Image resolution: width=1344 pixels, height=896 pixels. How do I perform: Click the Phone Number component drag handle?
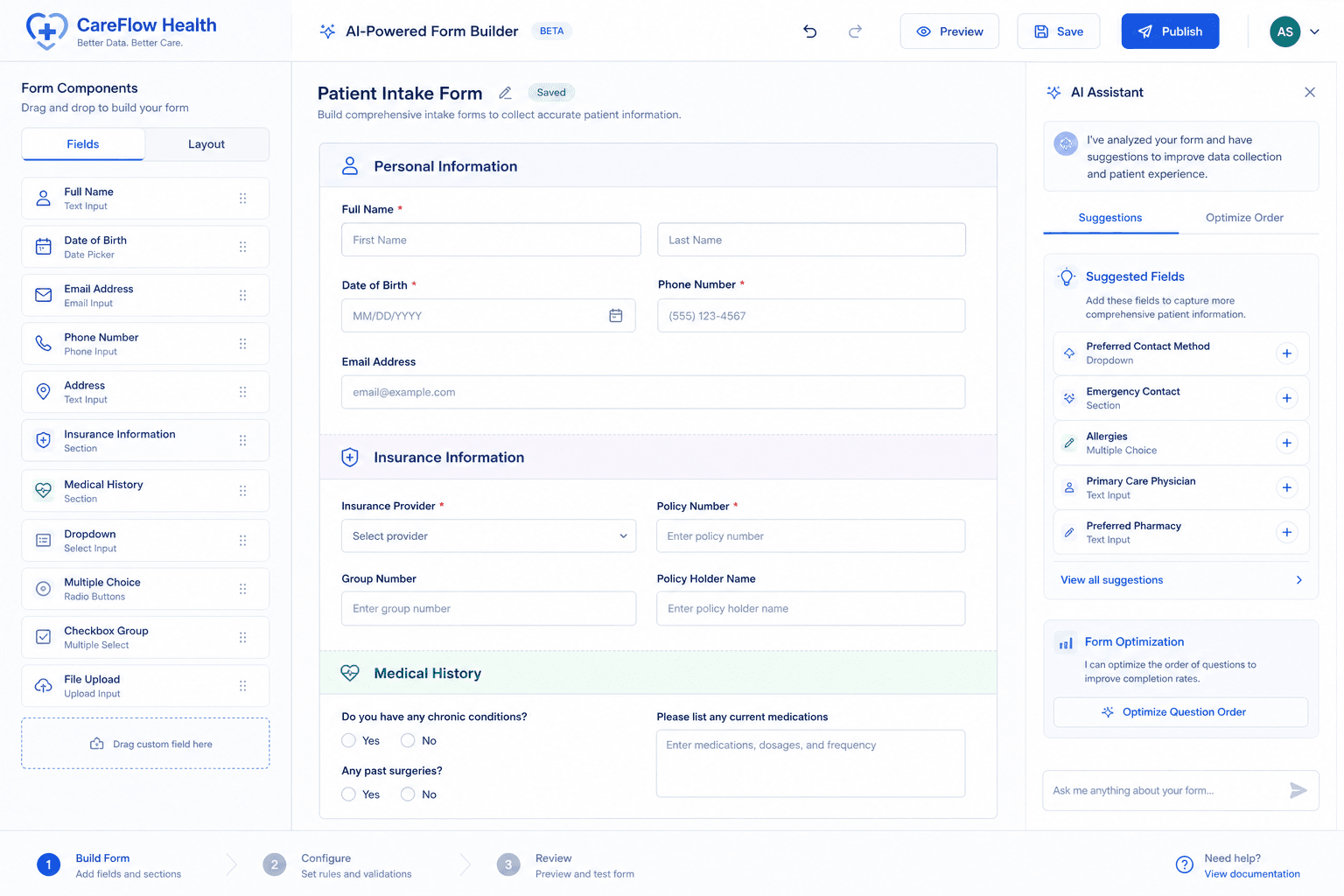click(242, 344)
